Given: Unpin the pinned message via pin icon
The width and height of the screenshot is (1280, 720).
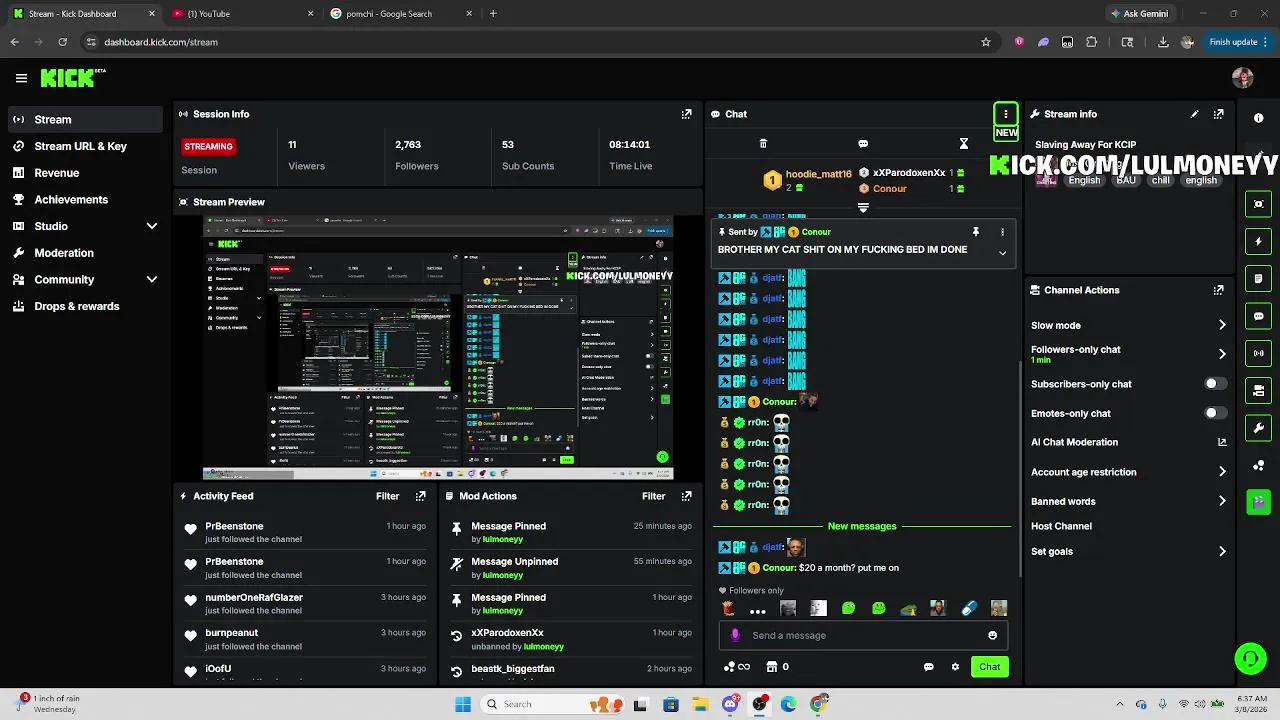Looking at the screenshot, I should tap(975, 232).
